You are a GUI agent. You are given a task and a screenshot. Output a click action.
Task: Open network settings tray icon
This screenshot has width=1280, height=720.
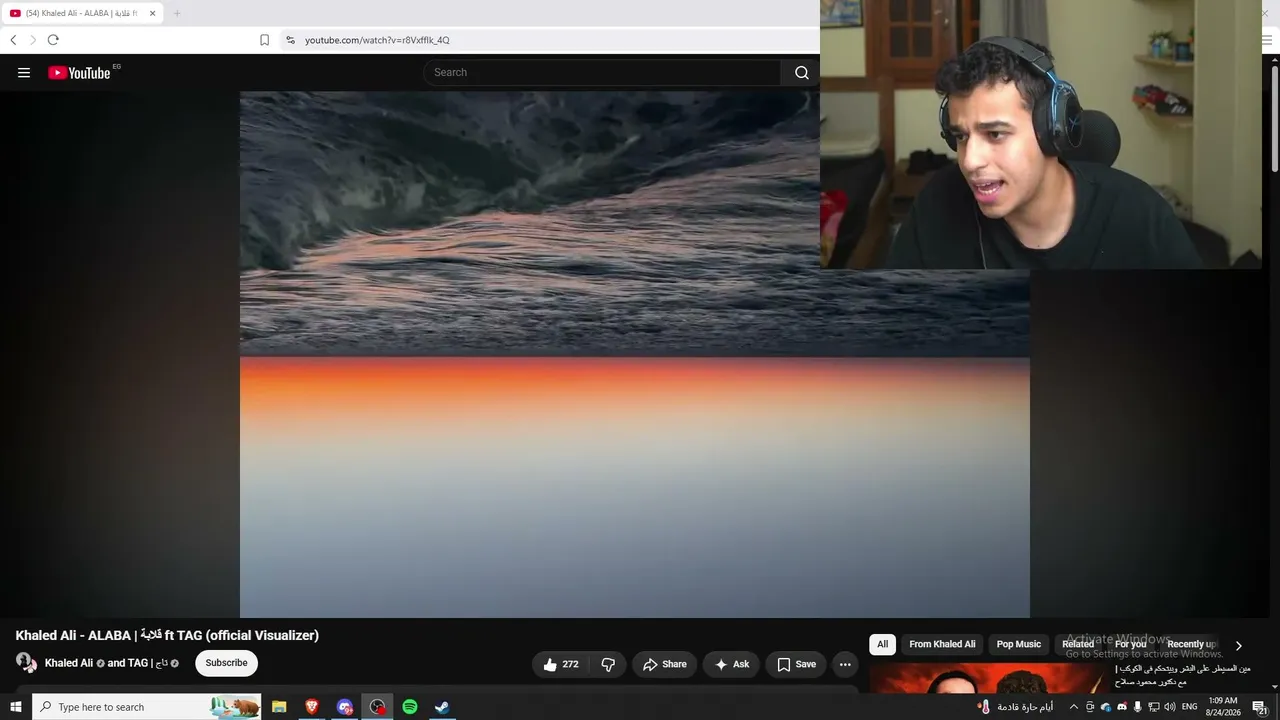point(1154,707)
